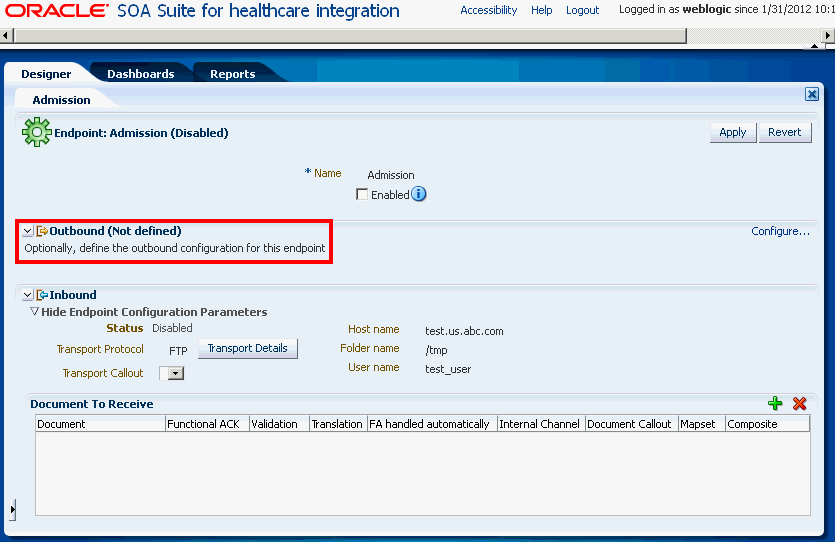
Task: Open Transport Details
Action: pyautogui.click(x=248, y=348)
